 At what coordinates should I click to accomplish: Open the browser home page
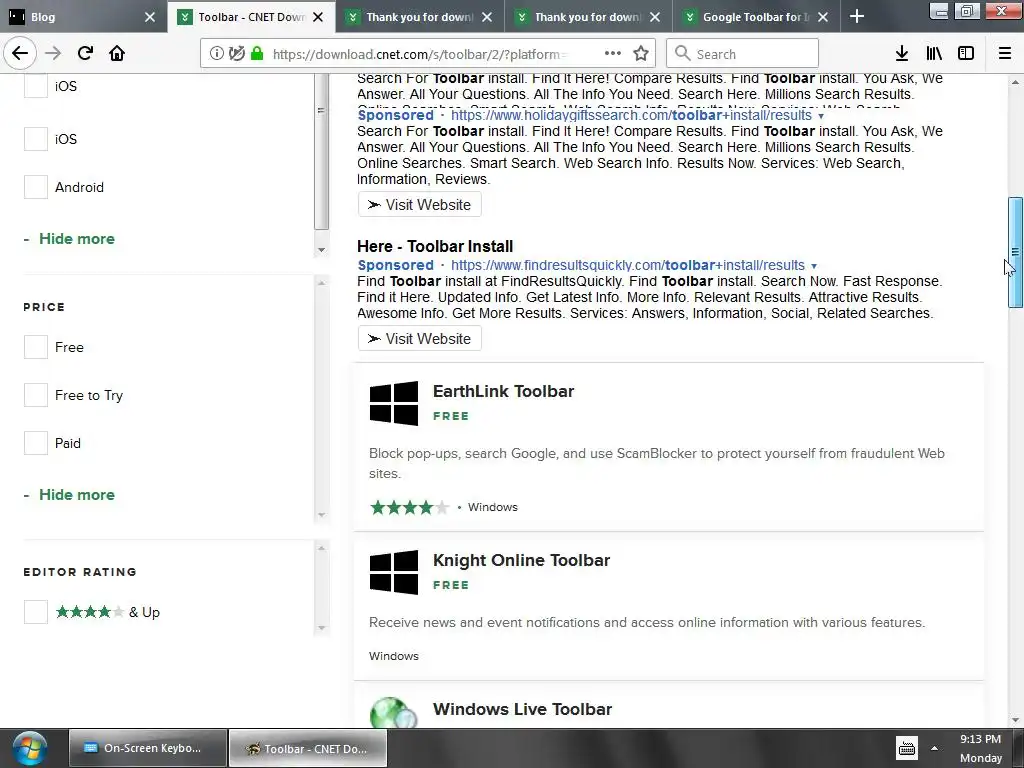pos(117,54)
